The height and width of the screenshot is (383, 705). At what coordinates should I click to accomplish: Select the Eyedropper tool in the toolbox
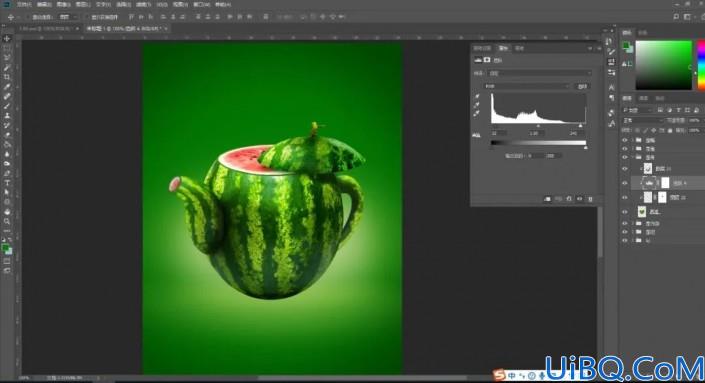[x=7, y=87]
